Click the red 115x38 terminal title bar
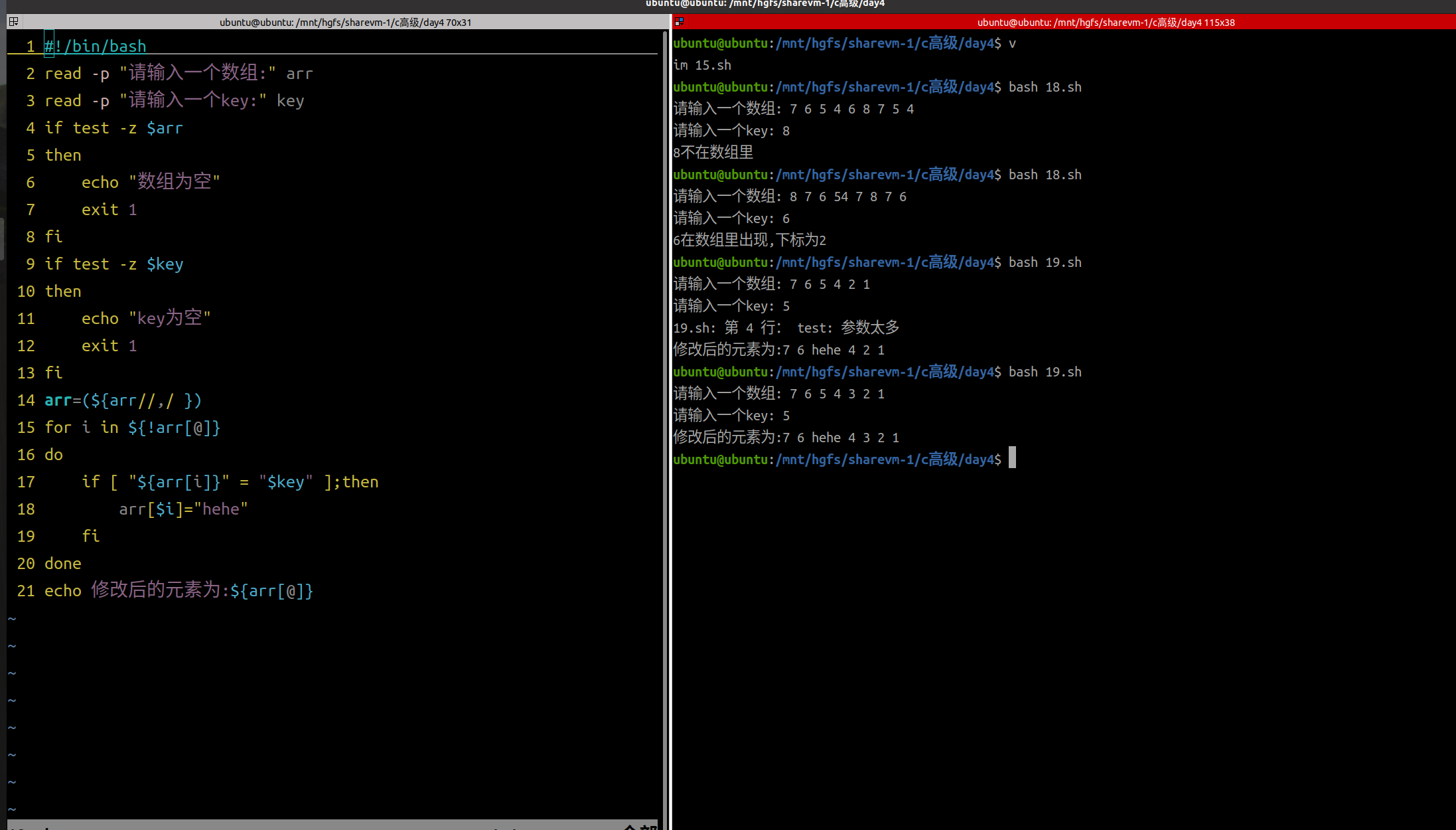This screenshot has height=830, width=1456. tap(1105, 22)
